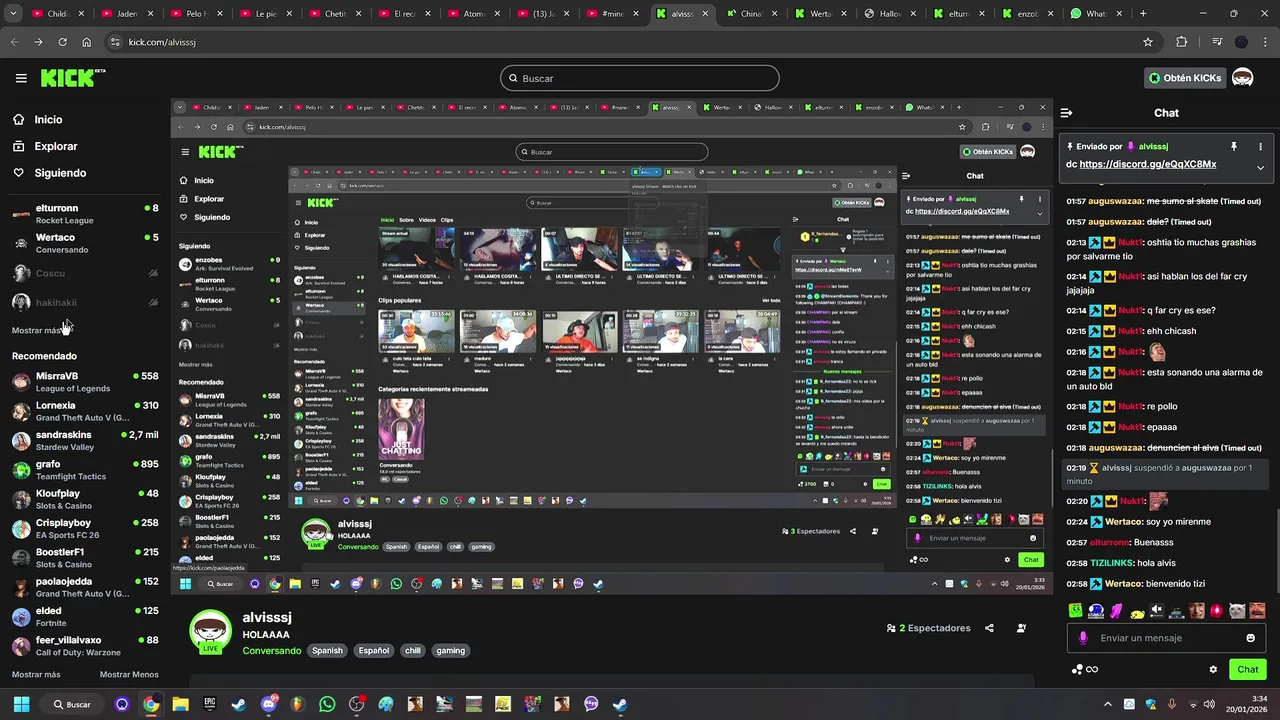1280x720 pixels.
Task: Open Kloufplay Slots & Casino channel
Action: point(84,499)
